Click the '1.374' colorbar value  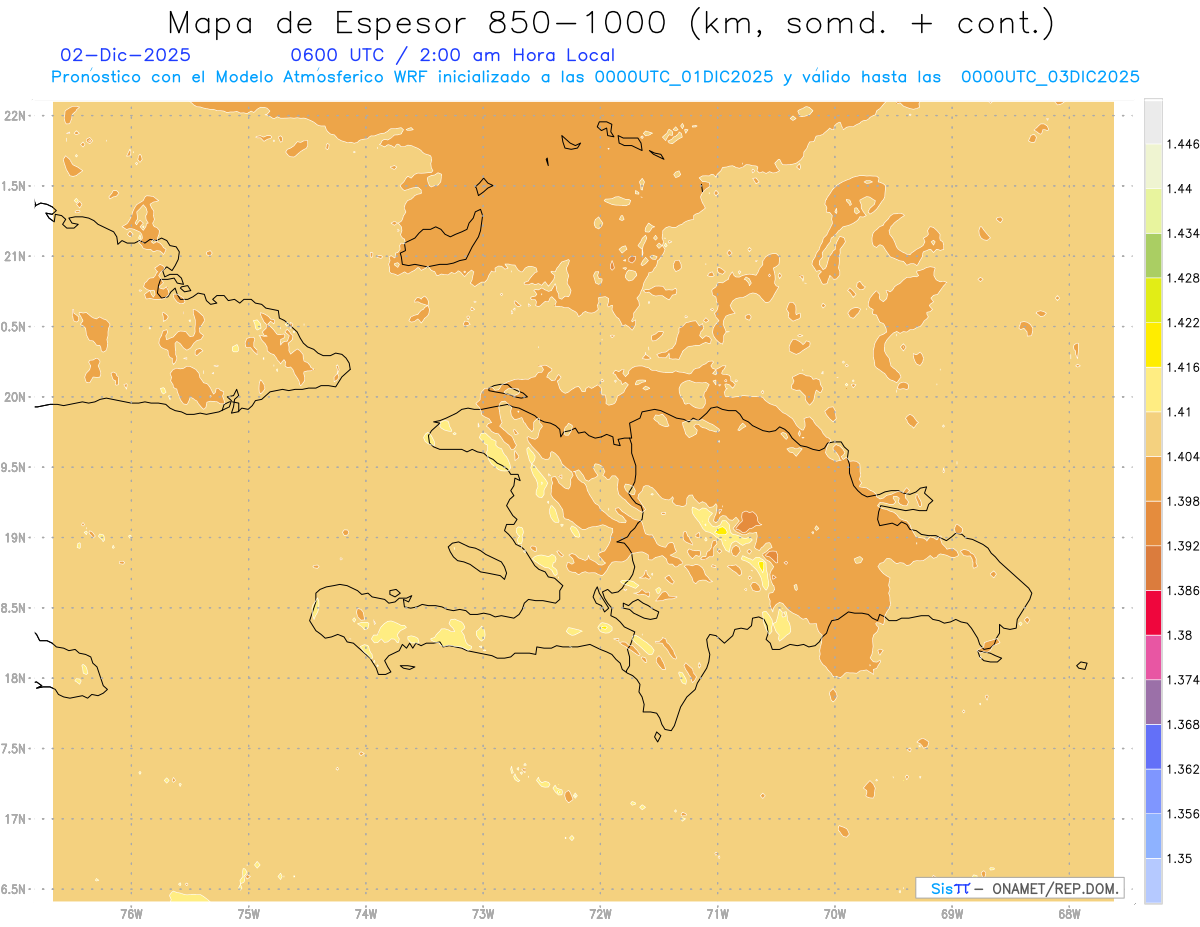[x=1183, y=680]
